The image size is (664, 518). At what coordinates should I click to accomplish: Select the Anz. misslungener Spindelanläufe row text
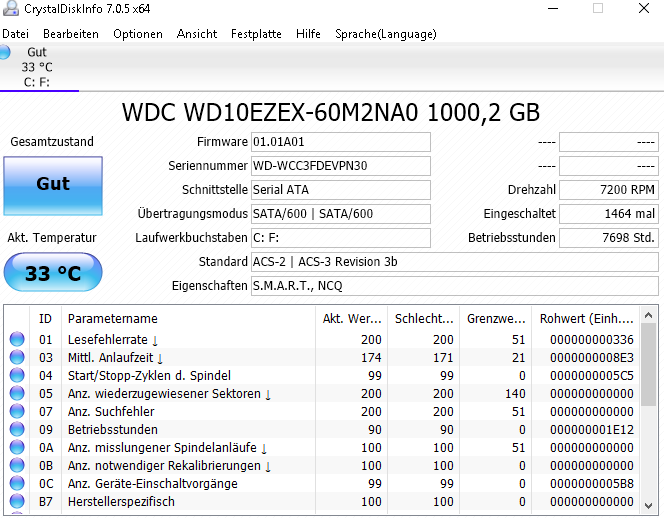point(162,448)
